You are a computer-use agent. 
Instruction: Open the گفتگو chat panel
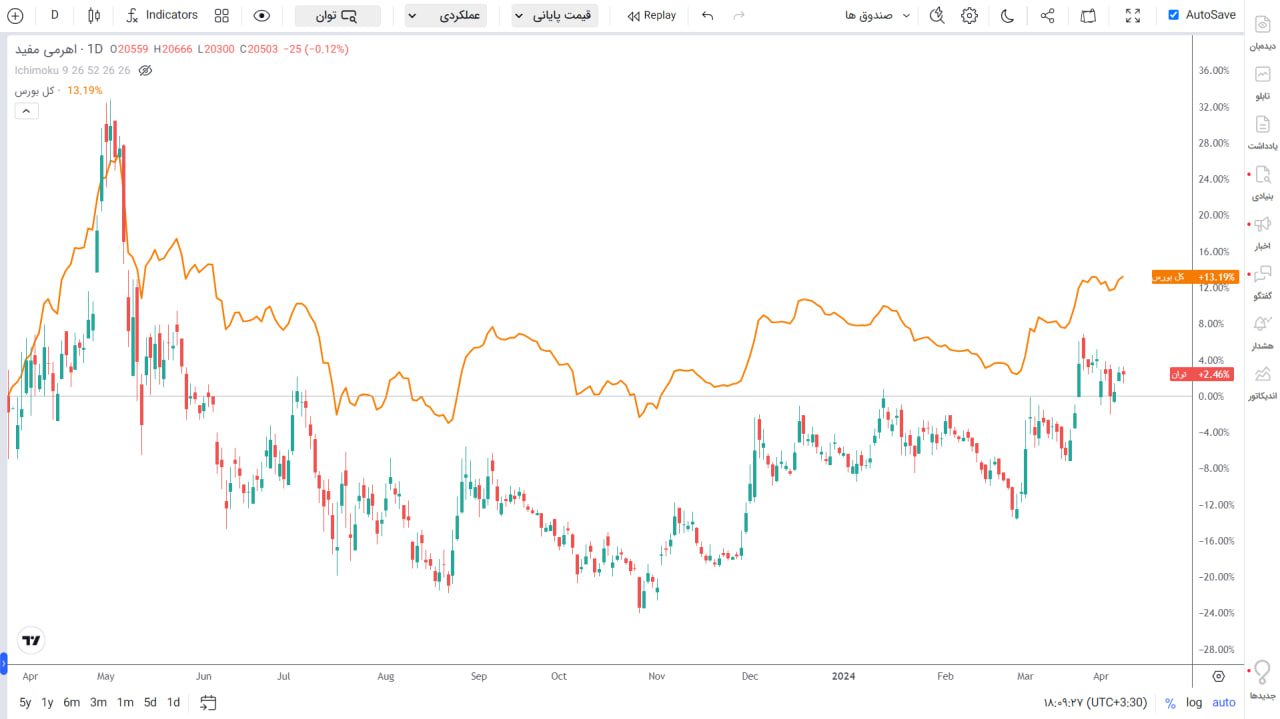(x=1262, y=282)
